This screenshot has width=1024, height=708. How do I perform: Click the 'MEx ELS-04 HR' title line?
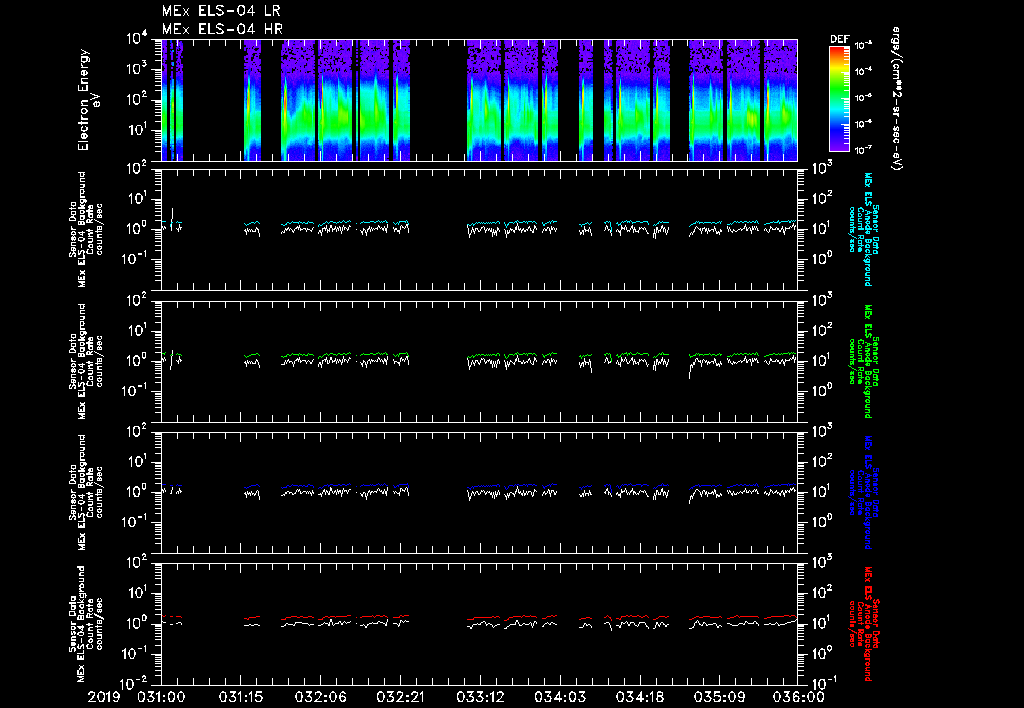coord(222,29)
